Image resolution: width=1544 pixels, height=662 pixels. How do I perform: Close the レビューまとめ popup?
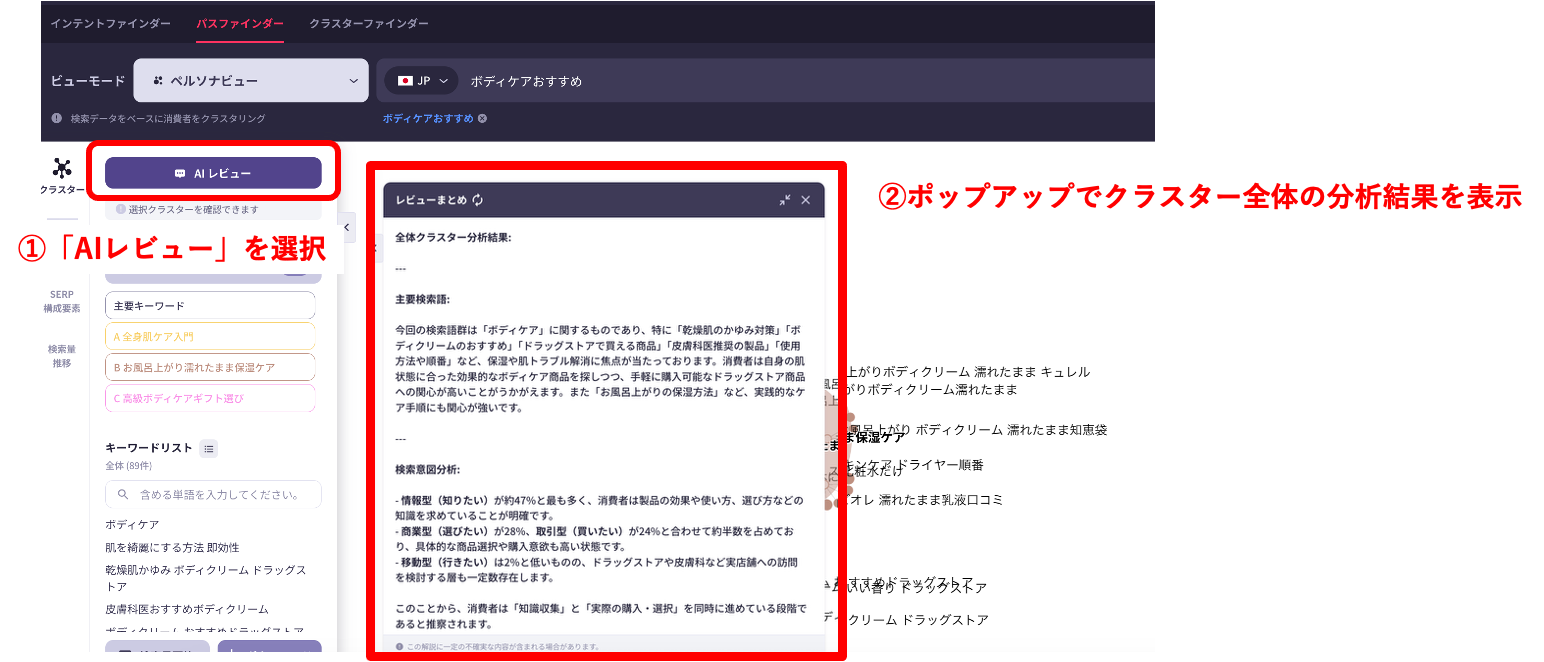805,200
